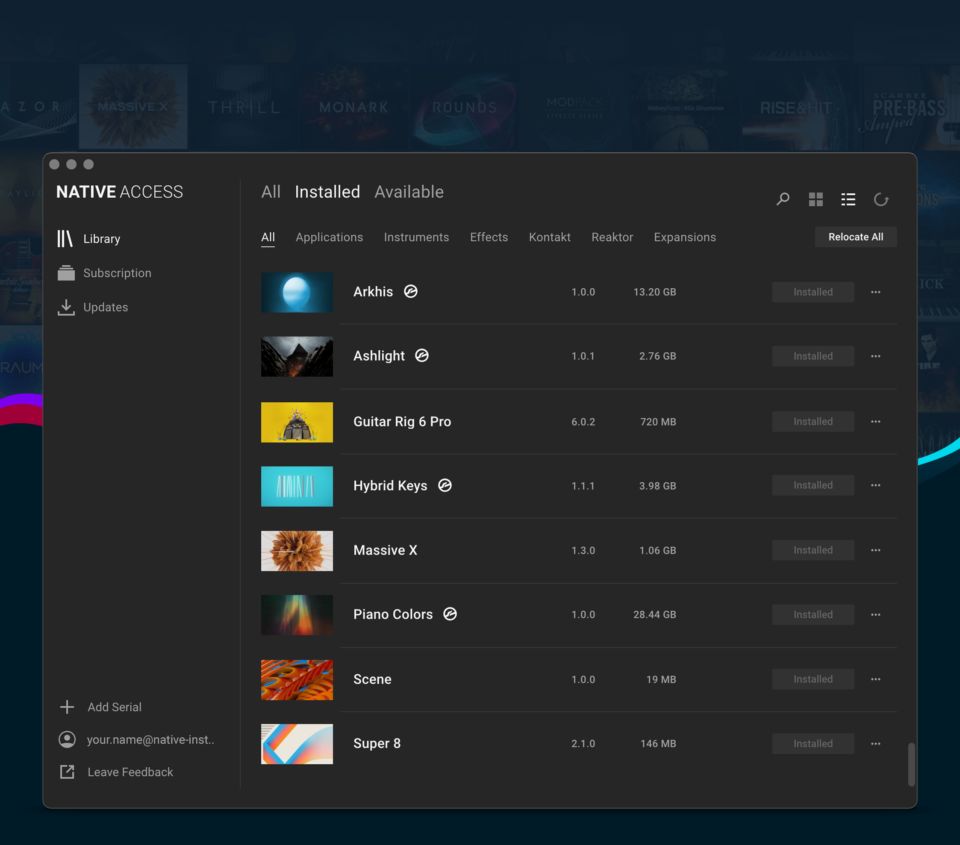Switch to the Available tab

pyautogui.click(x=408, y=192)
